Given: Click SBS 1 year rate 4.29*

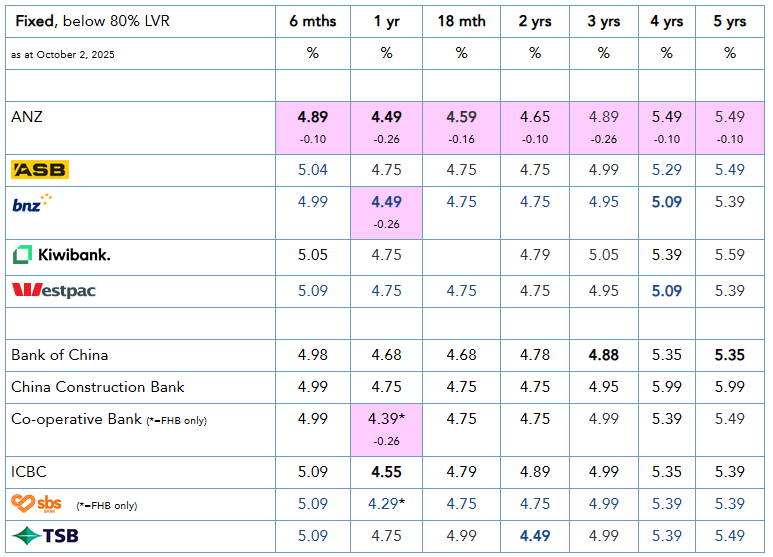Looking at the screenshot, I should tap(386, 504).
